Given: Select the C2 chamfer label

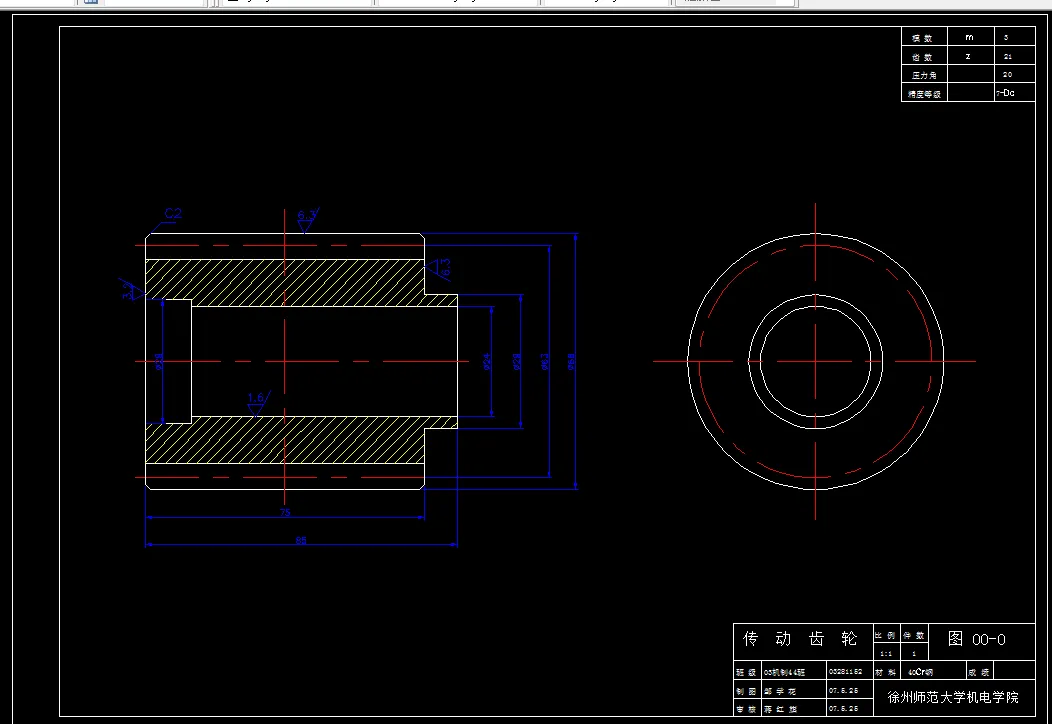Looking at the screenshot, I should click(173, 213).
